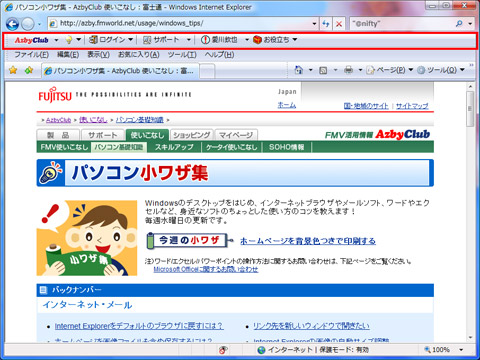The image size is (480, 360).
Task: Open the 表示(V) menu
Action: coord(98,55)
